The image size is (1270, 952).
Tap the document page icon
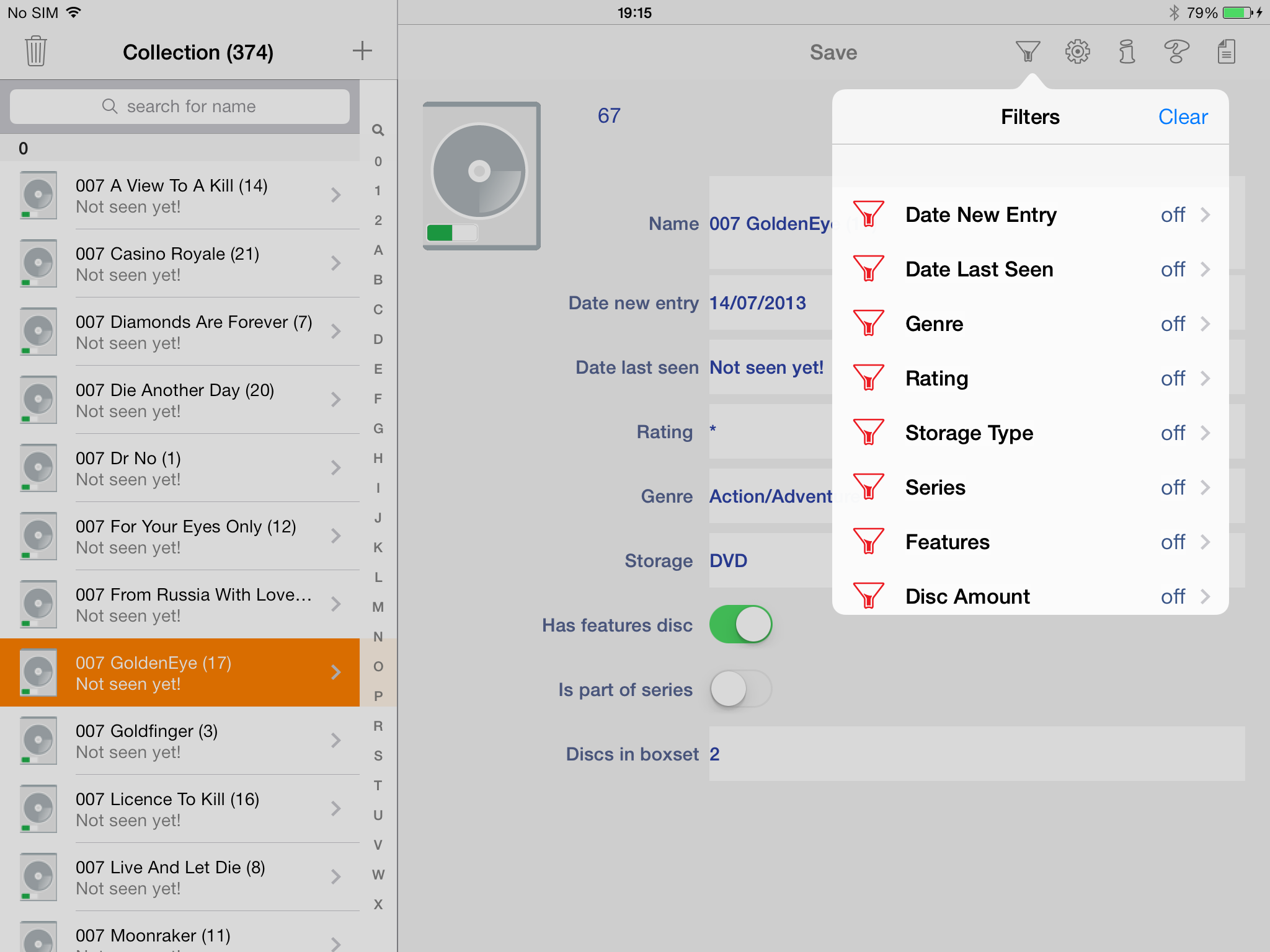[1226, 51]
